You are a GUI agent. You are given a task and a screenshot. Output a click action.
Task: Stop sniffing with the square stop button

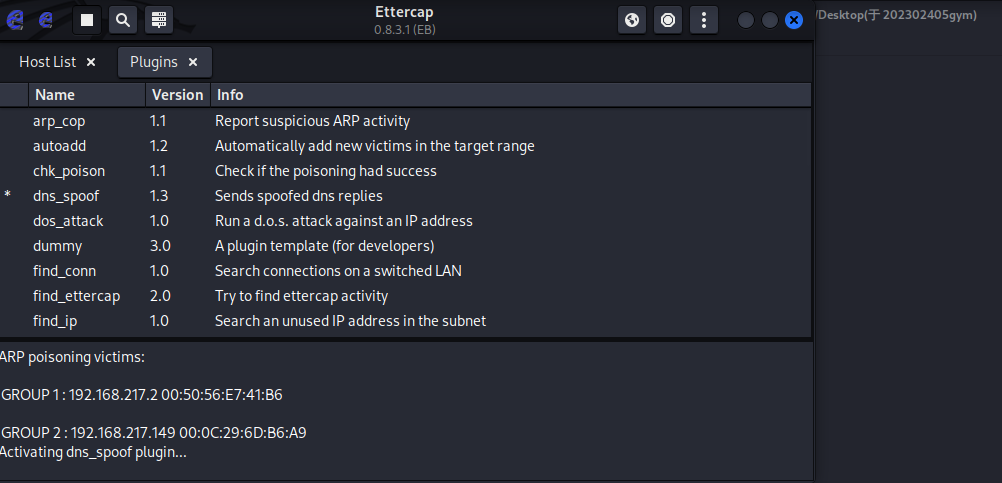pos(88,19)
